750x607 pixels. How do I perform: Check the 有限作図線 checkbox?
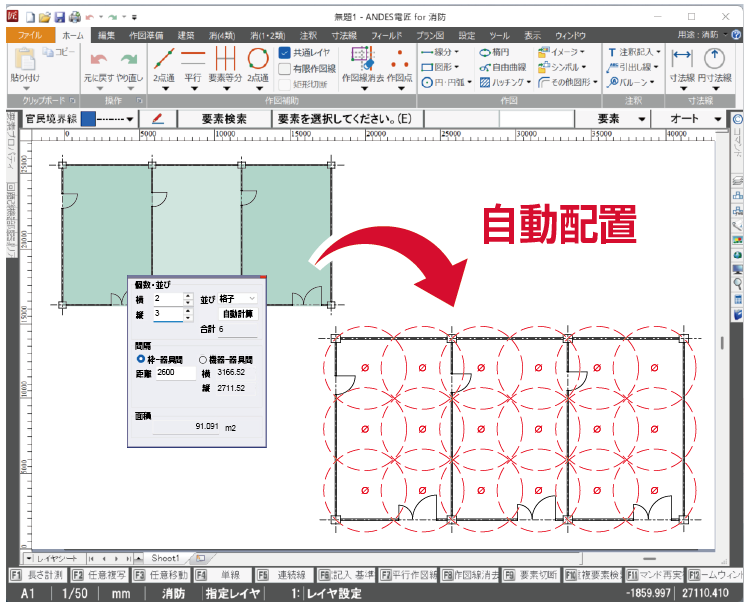click(x=285, y=69)
